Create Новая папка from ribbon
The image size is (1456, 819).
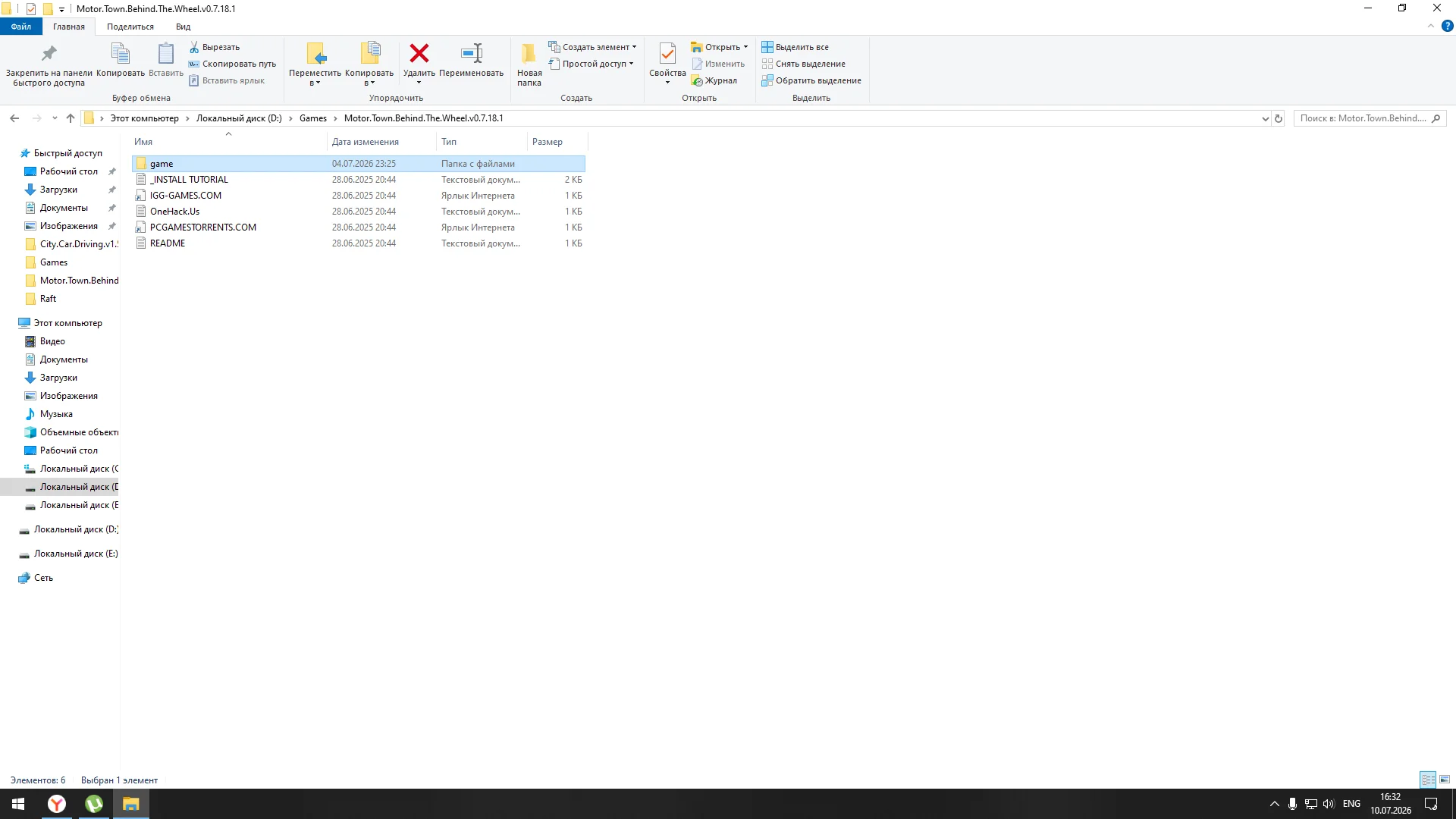(529, 64)
